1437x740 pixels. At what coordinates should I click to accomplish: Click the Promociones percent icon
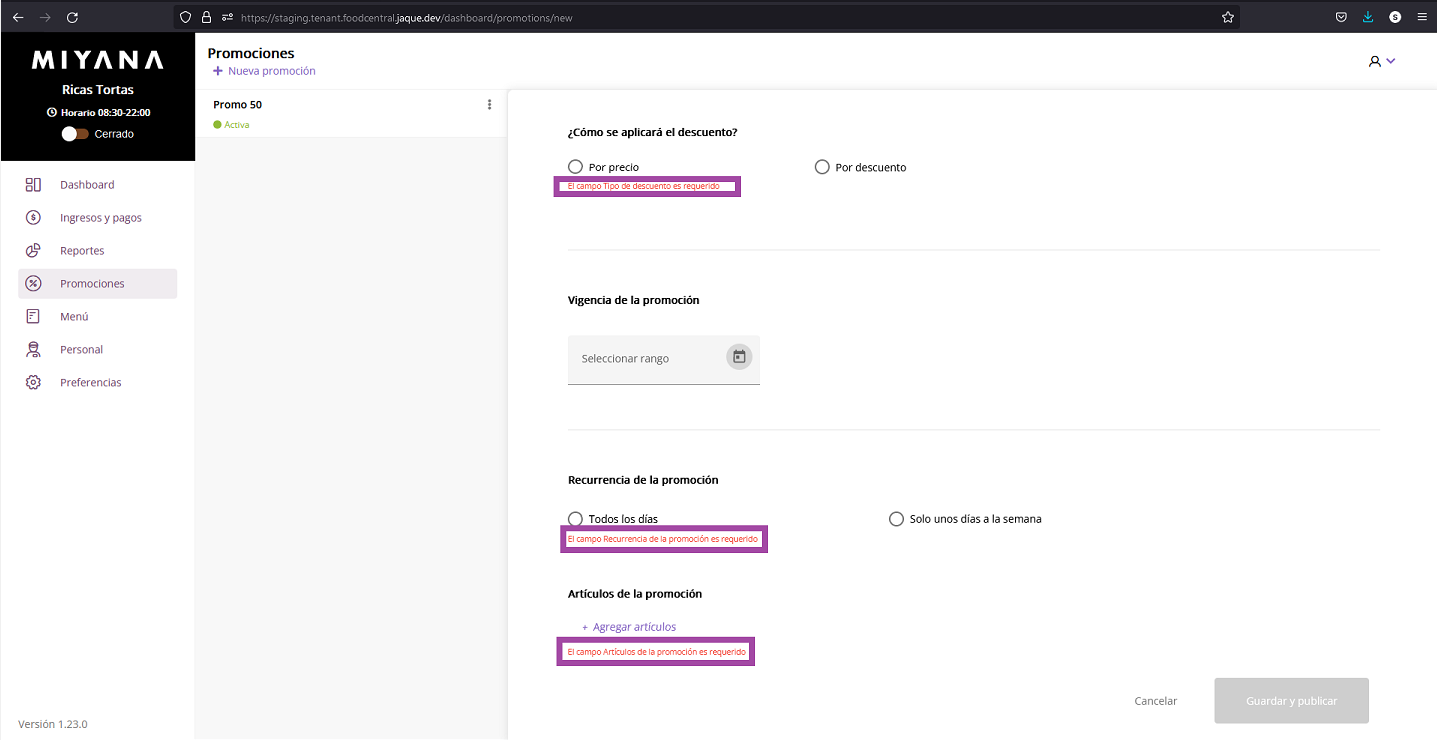coord(33,283)
